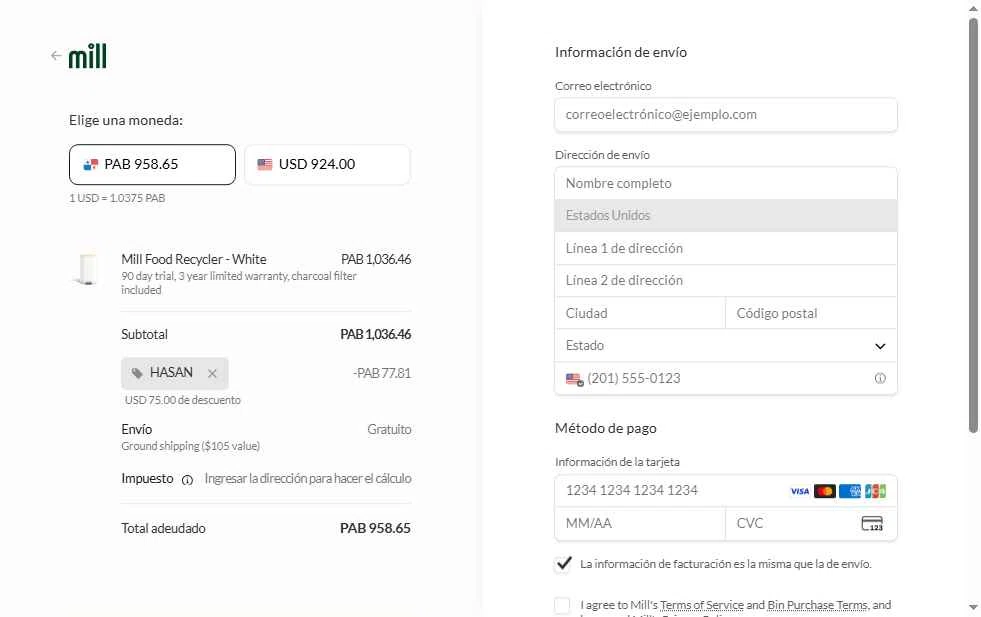The image size is (981, 617).
Task: Open the Impuesto info tooltip icon
Action: point(187,480)
